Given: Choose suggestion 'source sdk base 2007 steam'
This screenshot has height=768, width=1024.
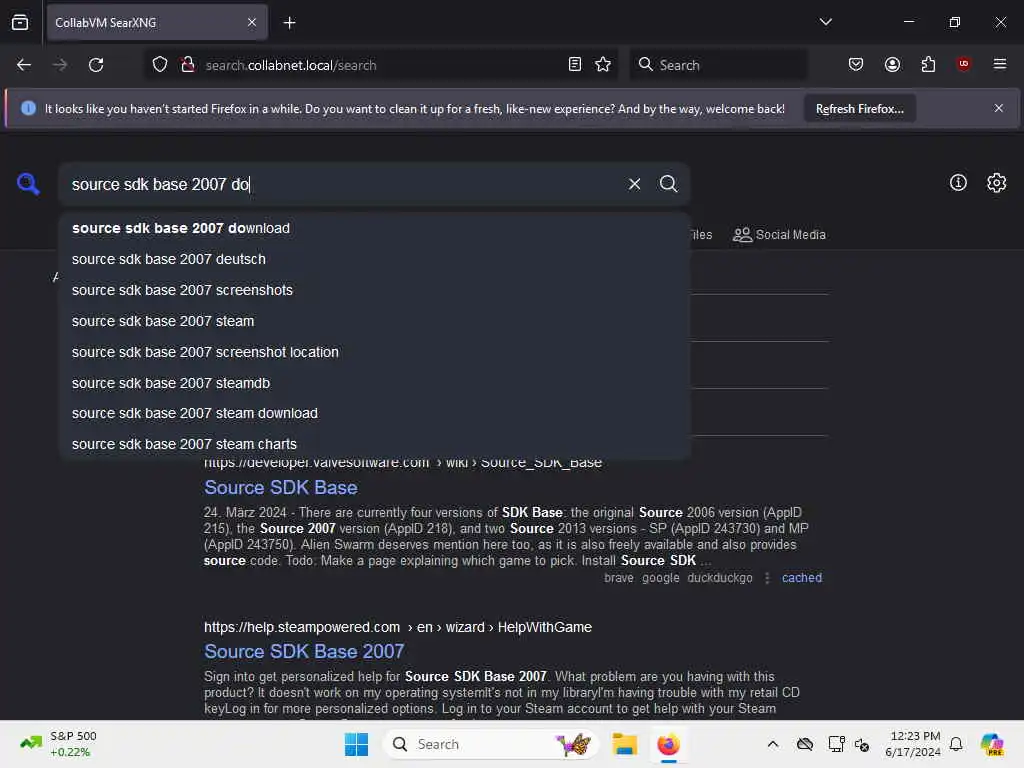Looking at the screenshot, I should point(374,321).
